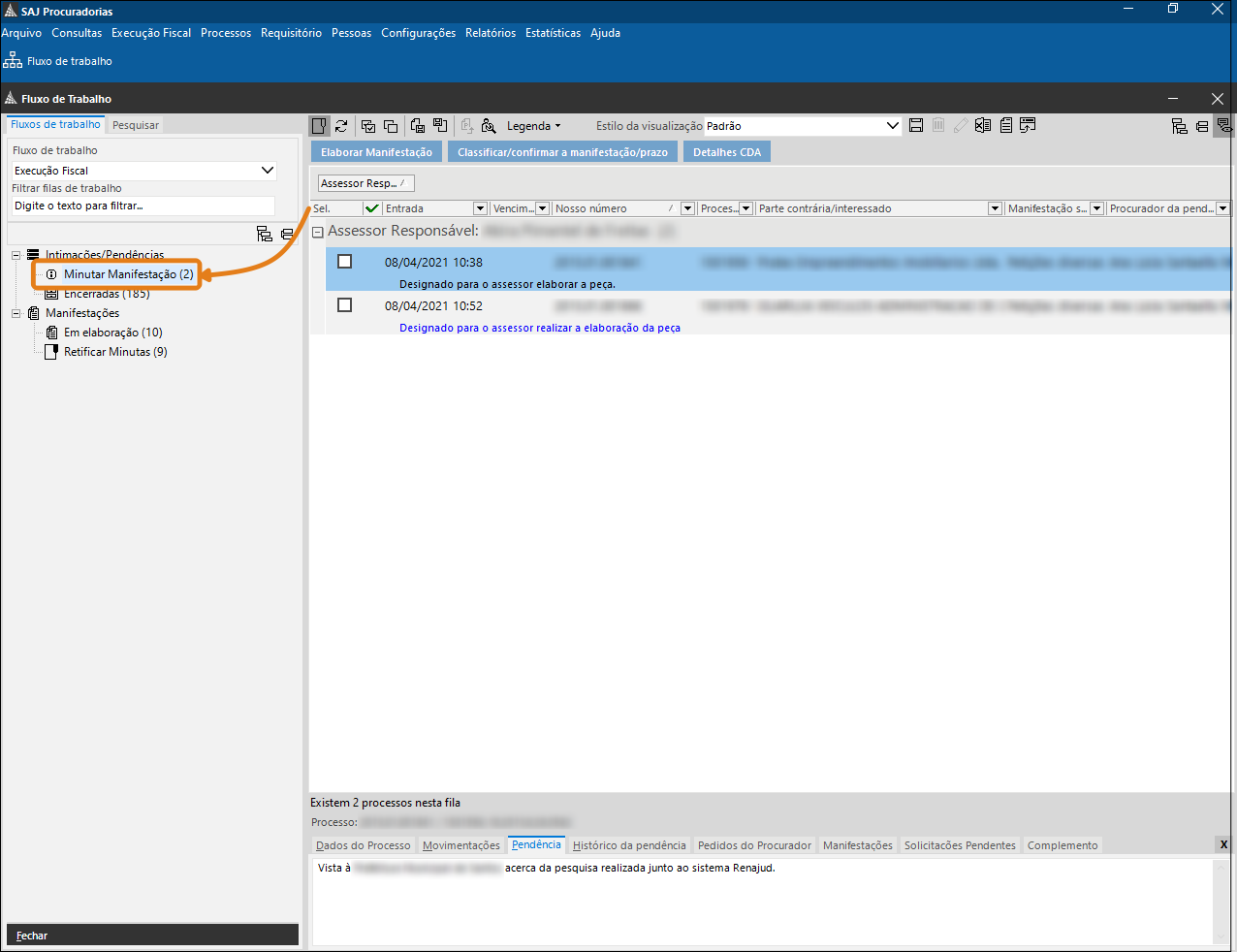Click expand tree icon in left panel
Image resolution: width=1237 pixels, height=952 pixels.
tap(264, 234)
